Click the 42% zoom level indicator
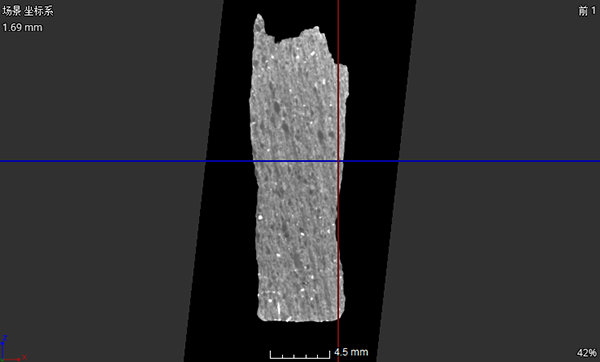 [586, 352]
